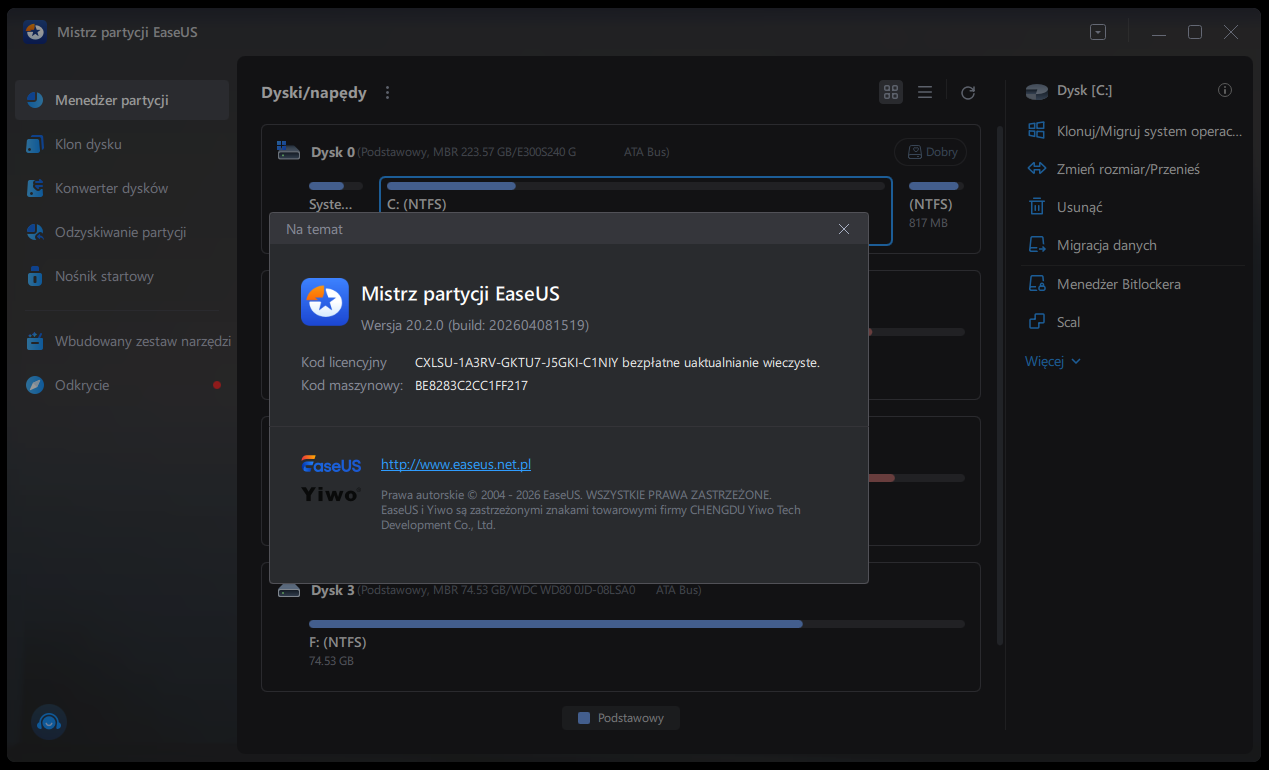
Task: Open Dyski/napędy more options menu
Action: [x=388, y=93]
